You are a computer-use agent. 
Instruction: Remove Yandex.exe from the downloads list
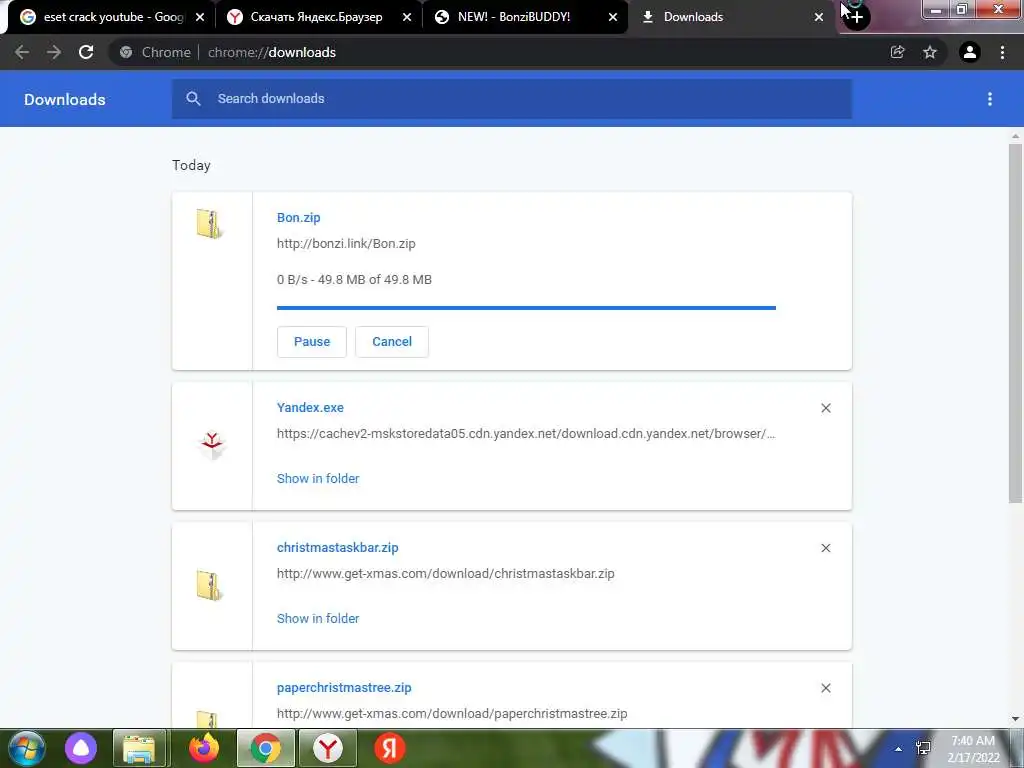click(825, 408)
